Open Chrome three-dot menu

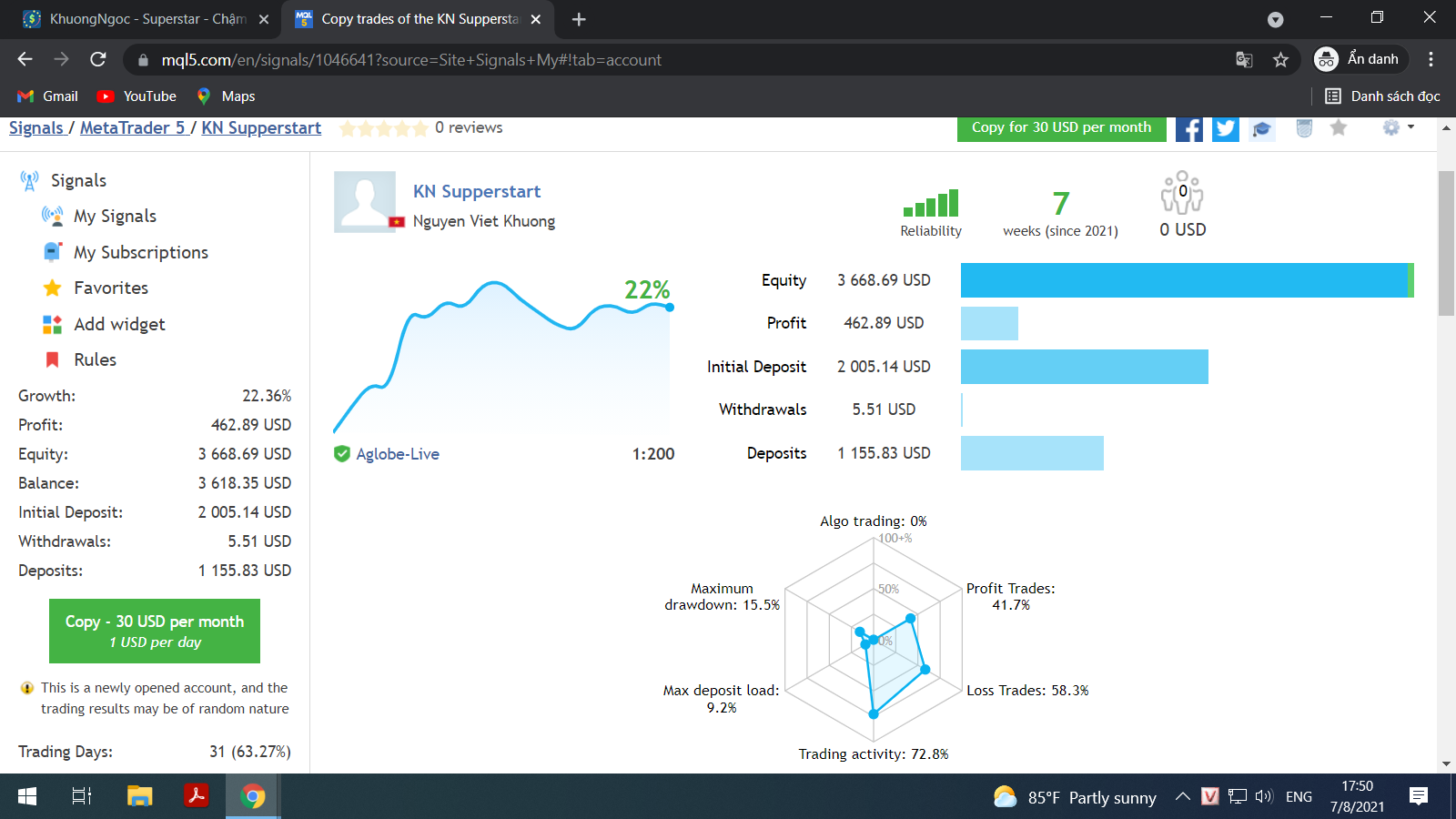pyautogui.click(x=1431, y=59)
